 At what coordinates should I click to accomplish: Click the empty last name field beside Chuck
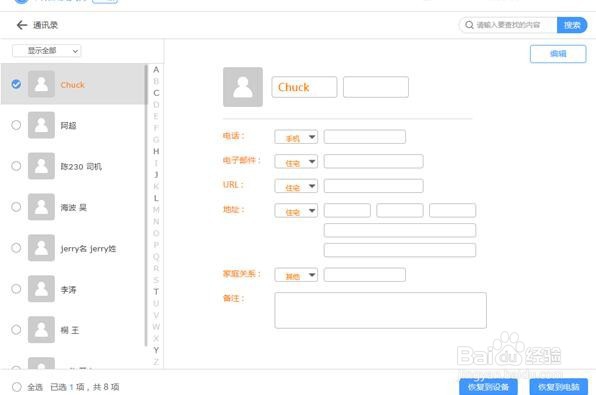tap(376, 87)
